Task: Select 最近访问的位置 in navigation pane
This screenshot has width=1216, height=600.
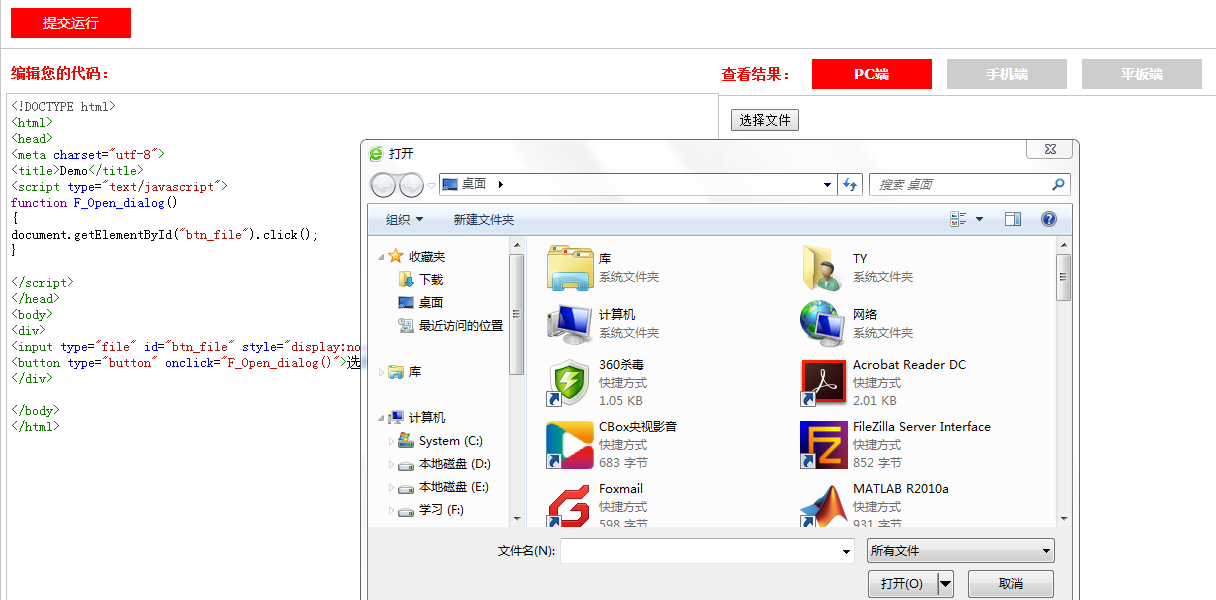Action: 461,325
